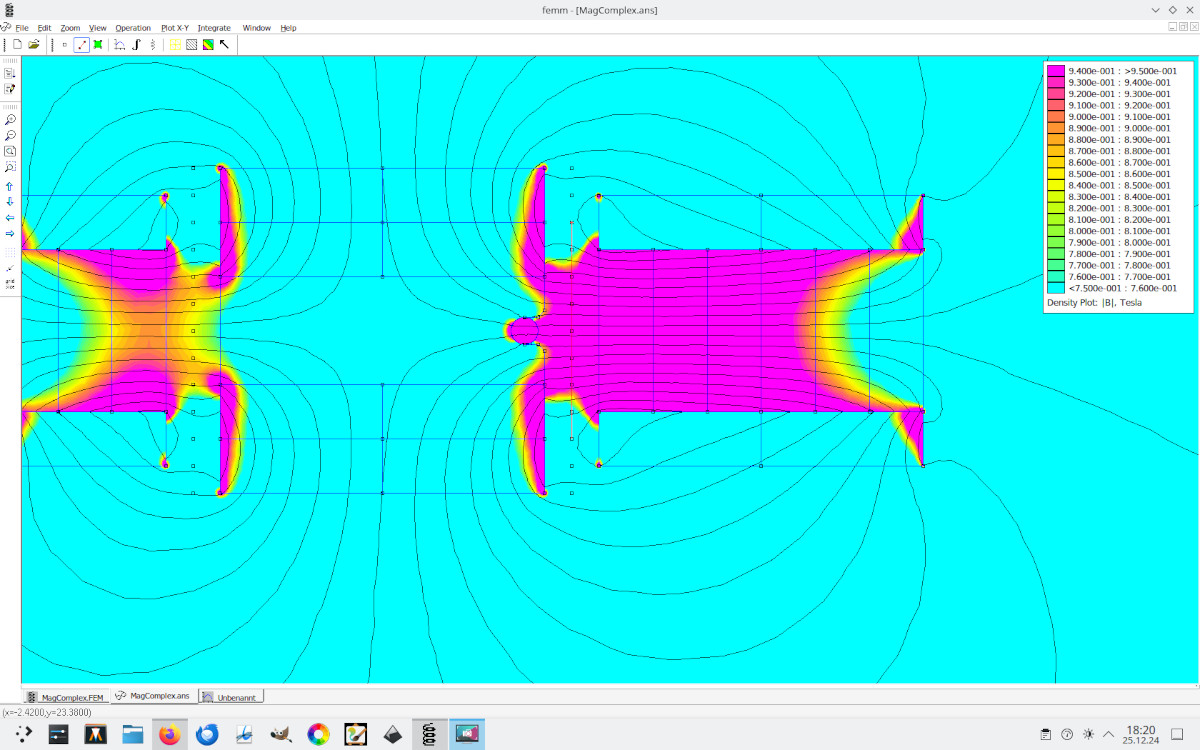Expand the system tray hidden icons arrow
The image size is (1200, 750).
tap(1110, 735)
